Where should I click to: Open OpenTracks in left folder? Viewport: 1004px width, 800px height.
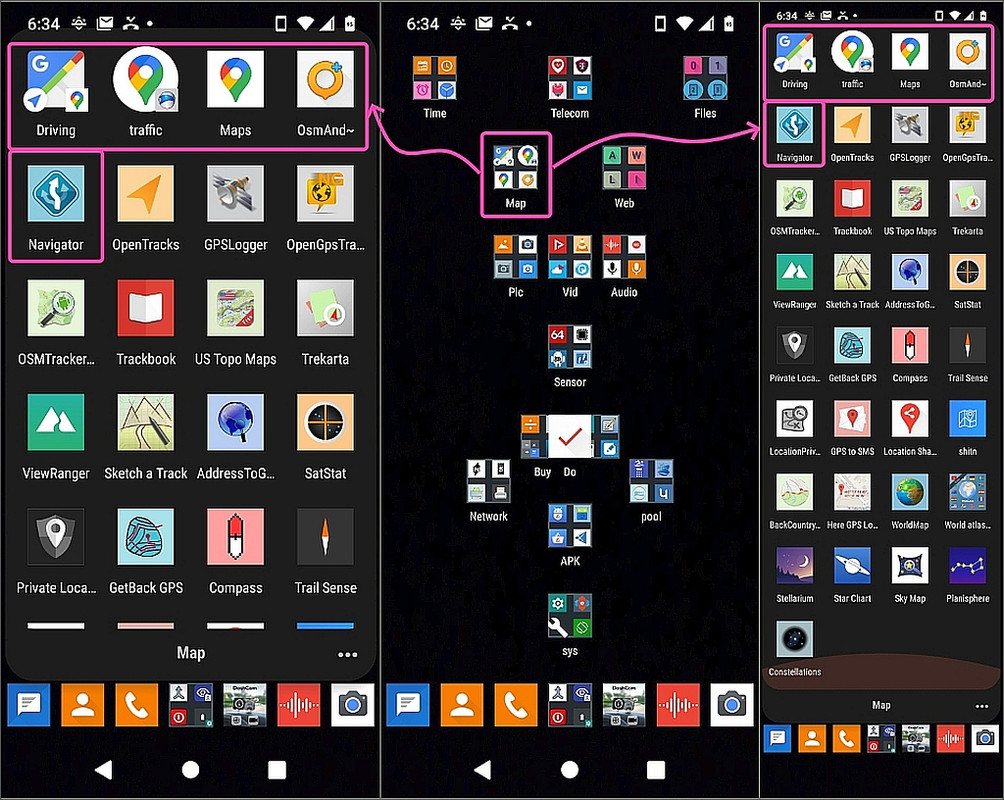click(145, 194)
